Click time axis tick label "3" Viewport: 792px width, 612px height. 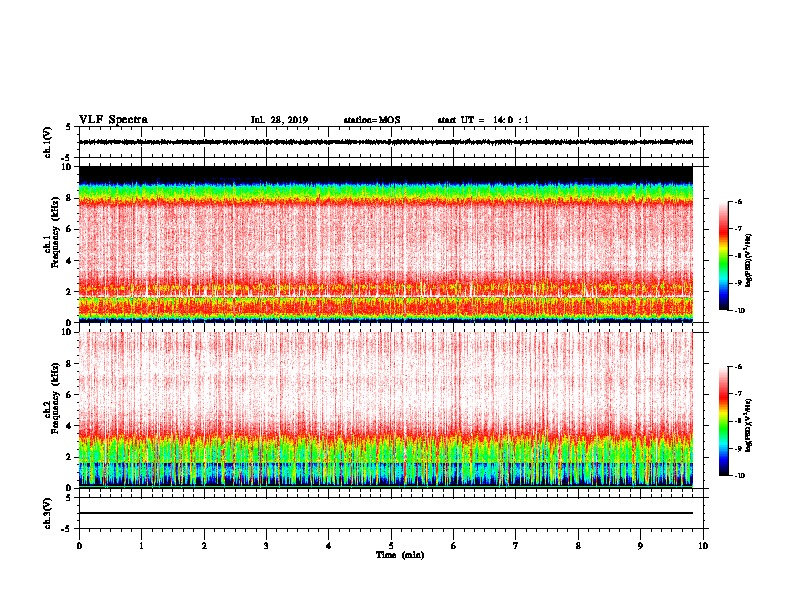click(266, 546)
